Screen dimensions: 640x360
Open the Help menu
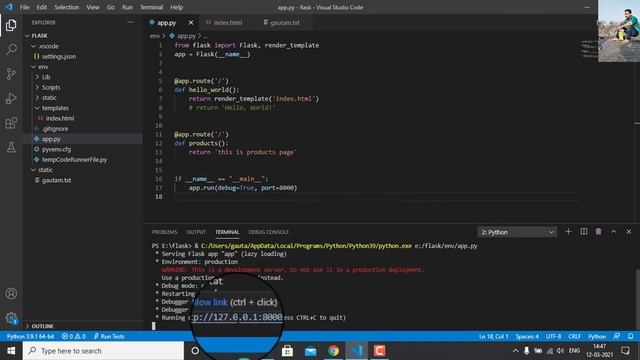176,7
